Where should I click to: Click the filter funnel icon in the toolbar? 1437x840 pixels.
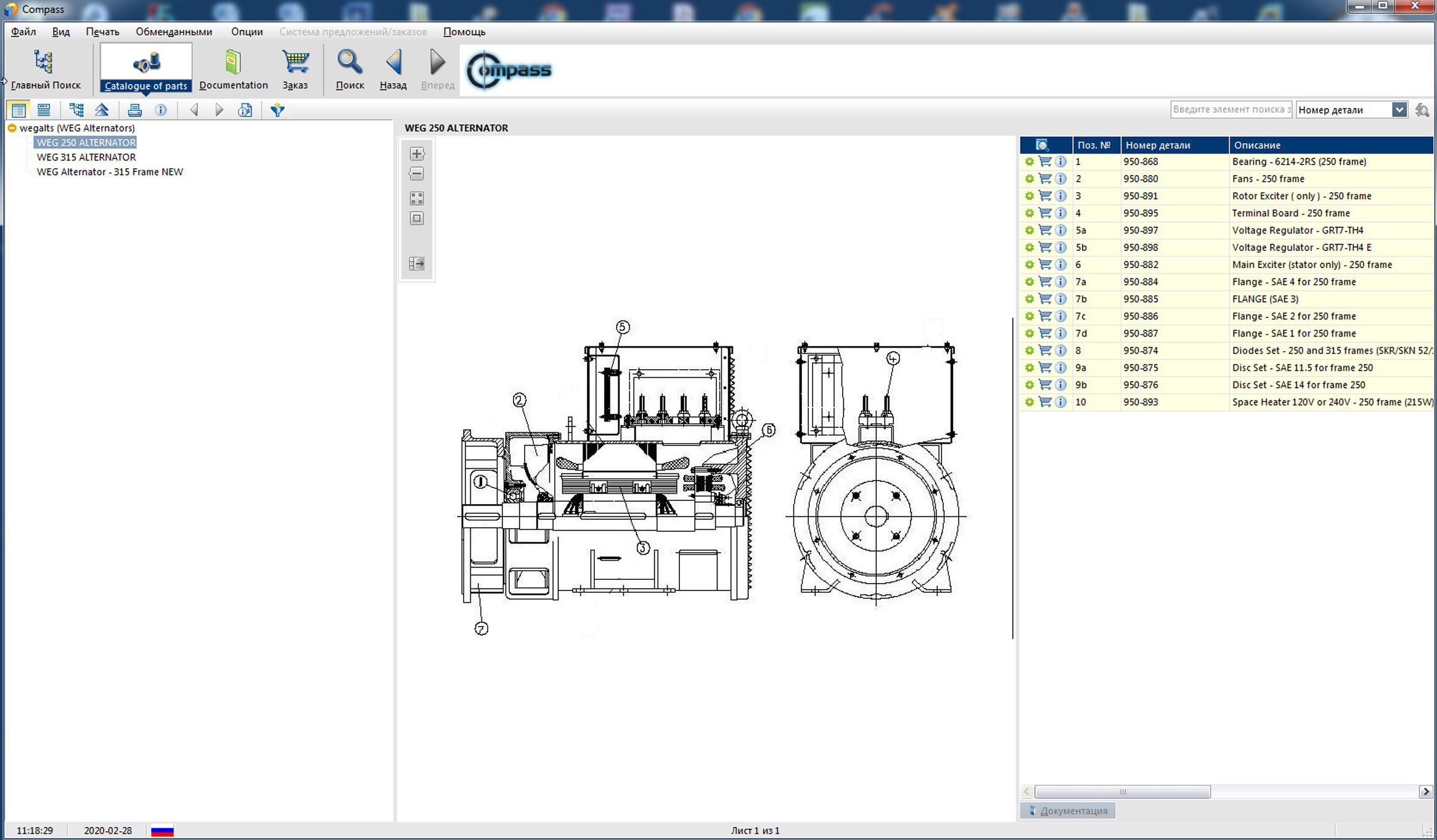[277, 110]
